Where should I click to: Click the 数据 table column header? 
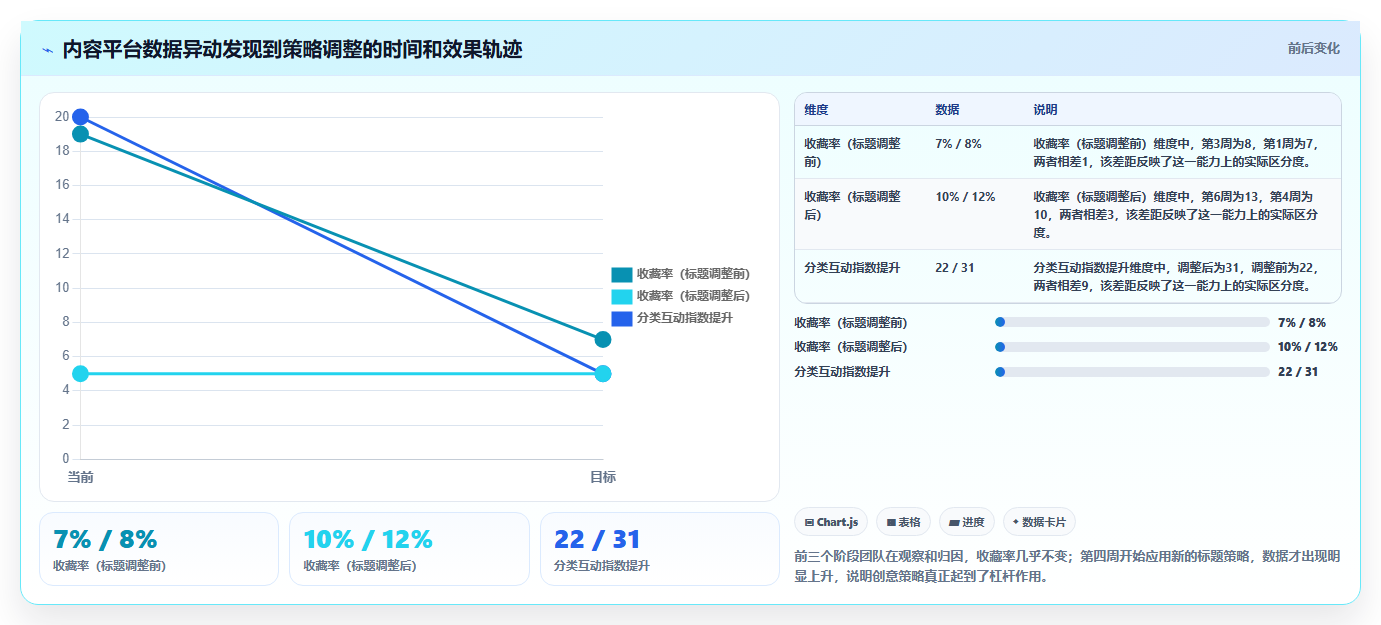(x=947, y=110)
